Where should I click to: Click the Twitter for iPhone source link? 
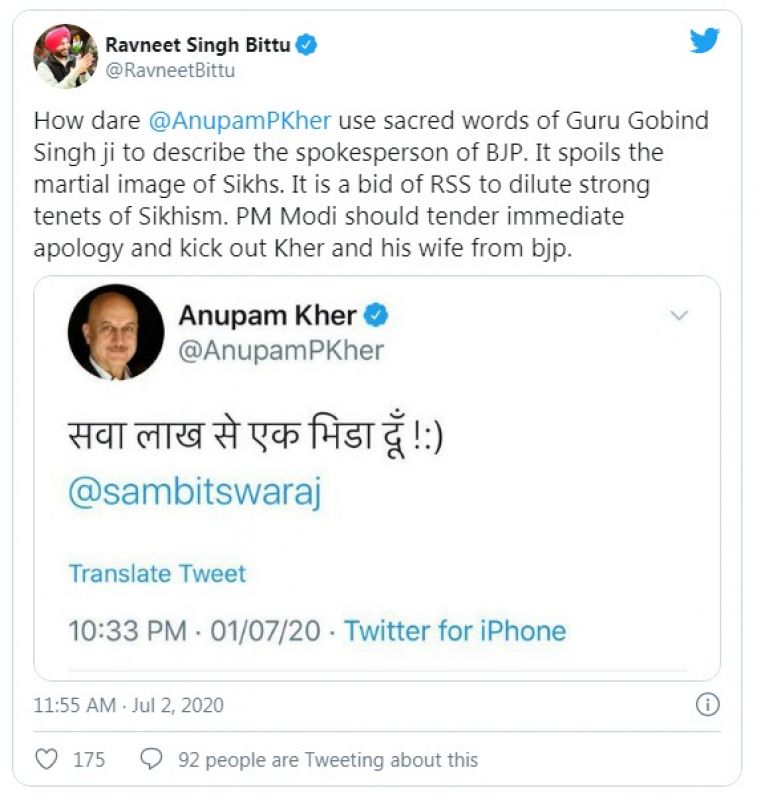455,631
